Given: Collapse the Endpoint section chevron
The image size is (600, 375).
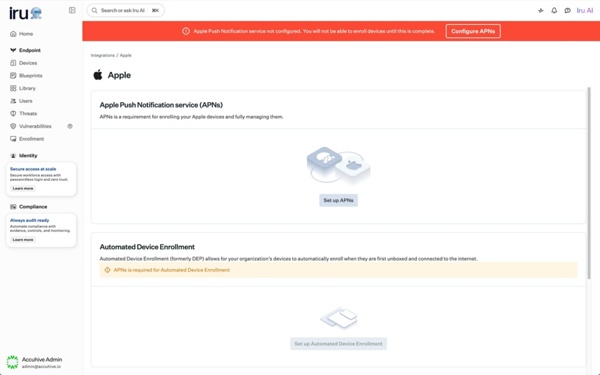Looking at the screenshot, I should coord(13,50).
